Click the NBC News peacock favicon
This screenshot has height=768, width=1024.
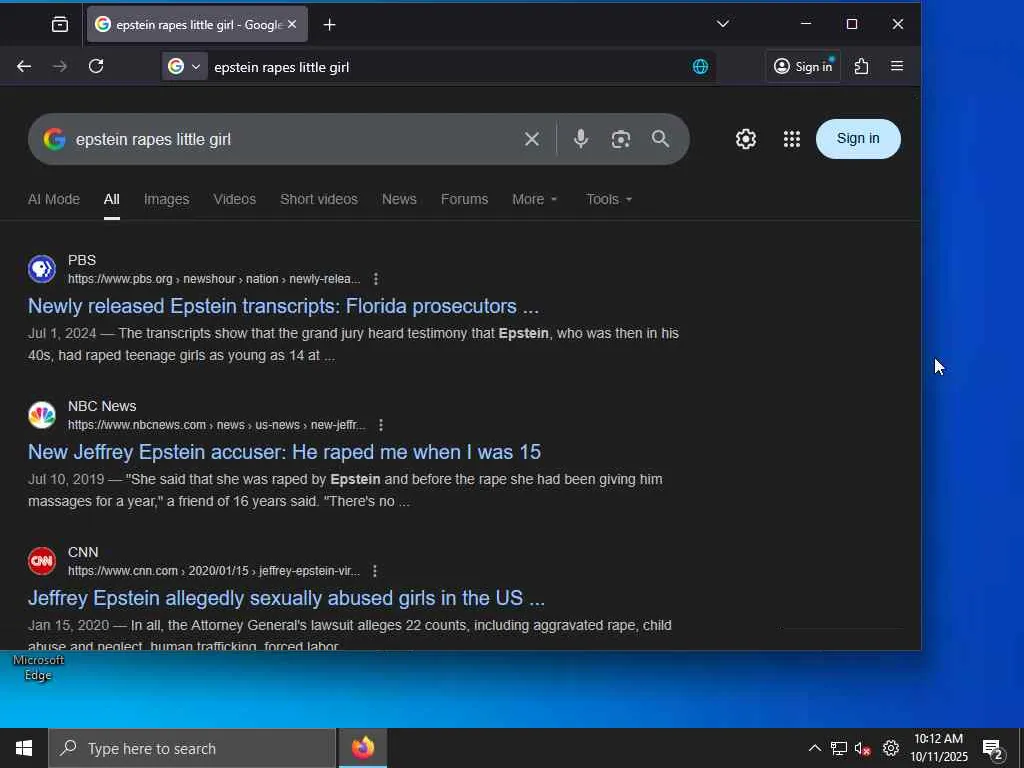[x=42, y=415]
